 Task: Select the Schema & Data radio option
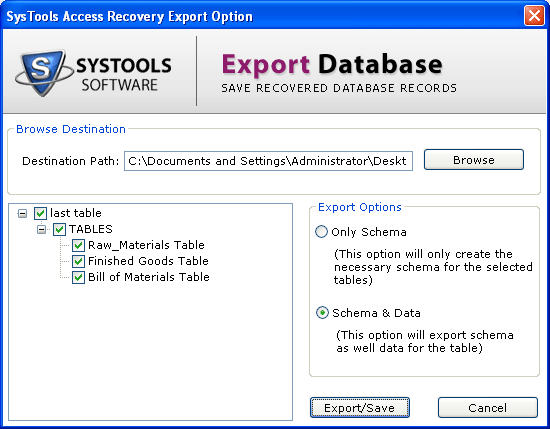[x=322, y=313]
